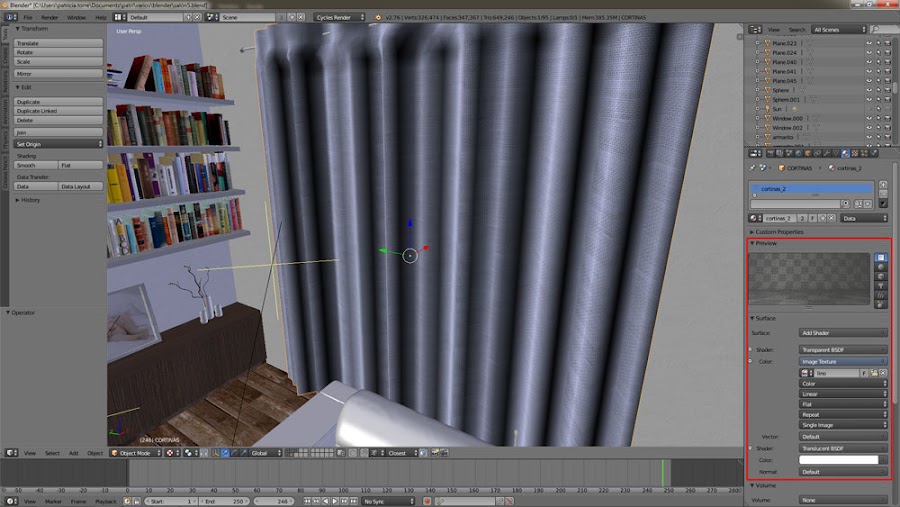Toggle renderability of Plane.040 in outliner

coord(887,62)
